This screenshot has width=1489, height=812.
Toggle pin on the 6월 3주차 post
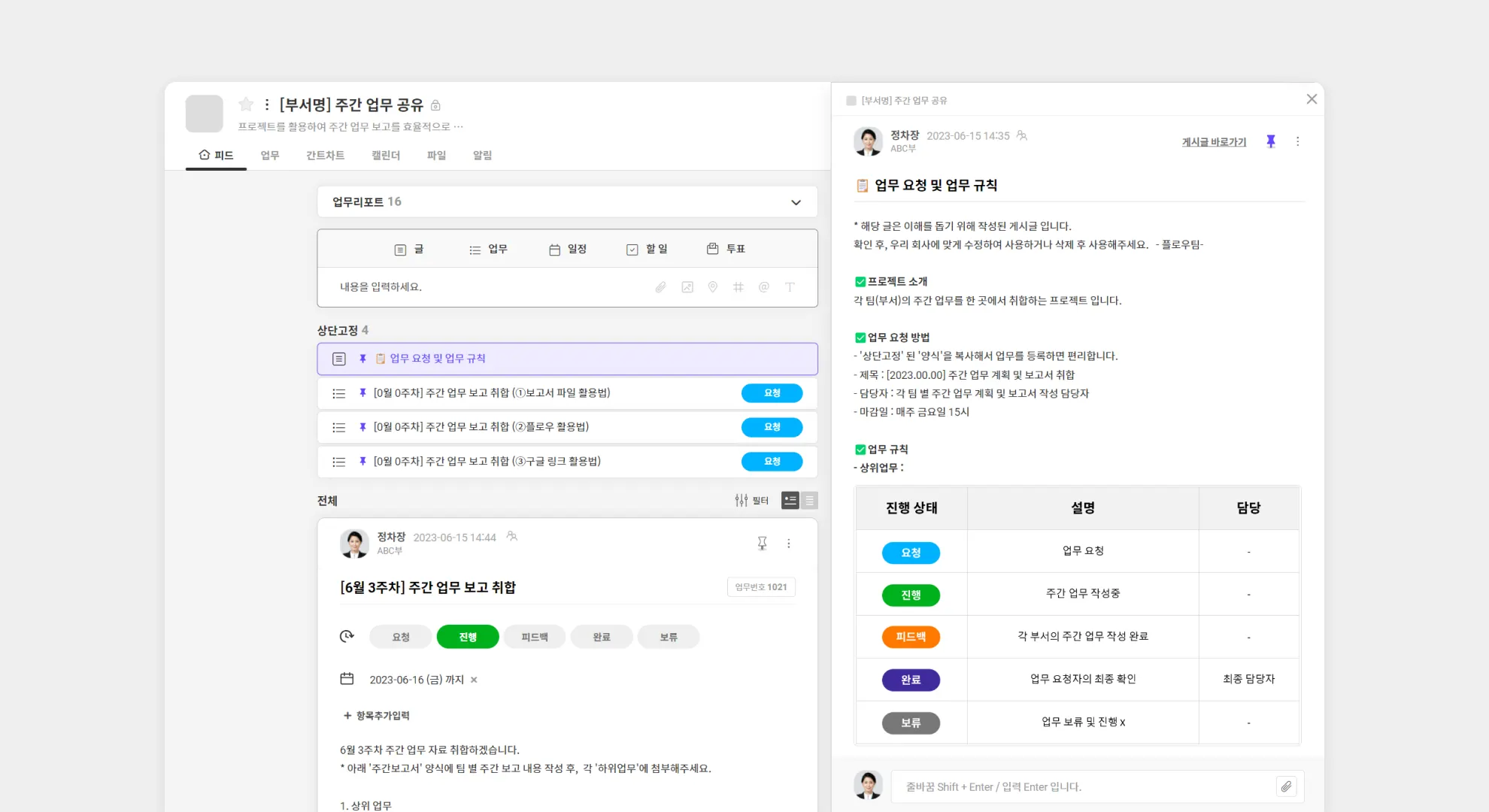click(x=762, y=543)
